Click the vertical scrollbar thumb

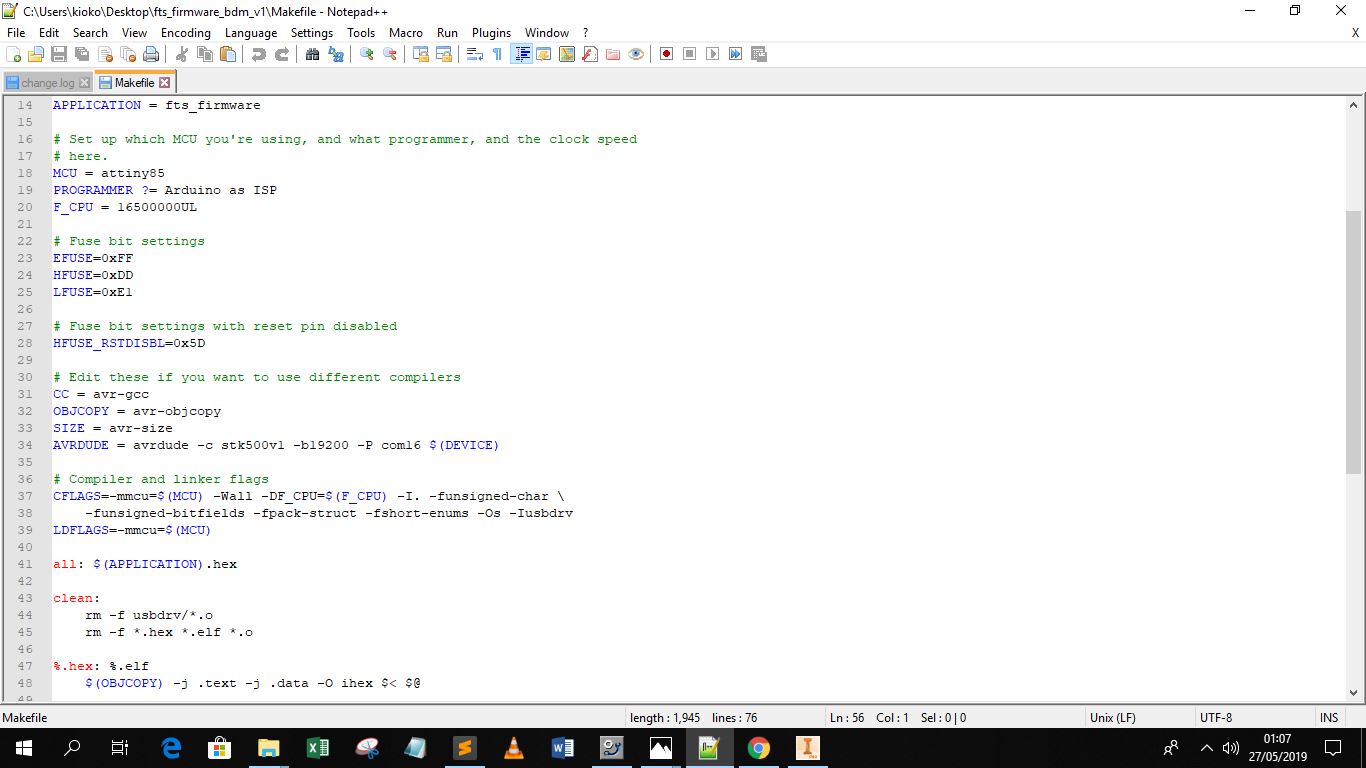click(1355, 341)
